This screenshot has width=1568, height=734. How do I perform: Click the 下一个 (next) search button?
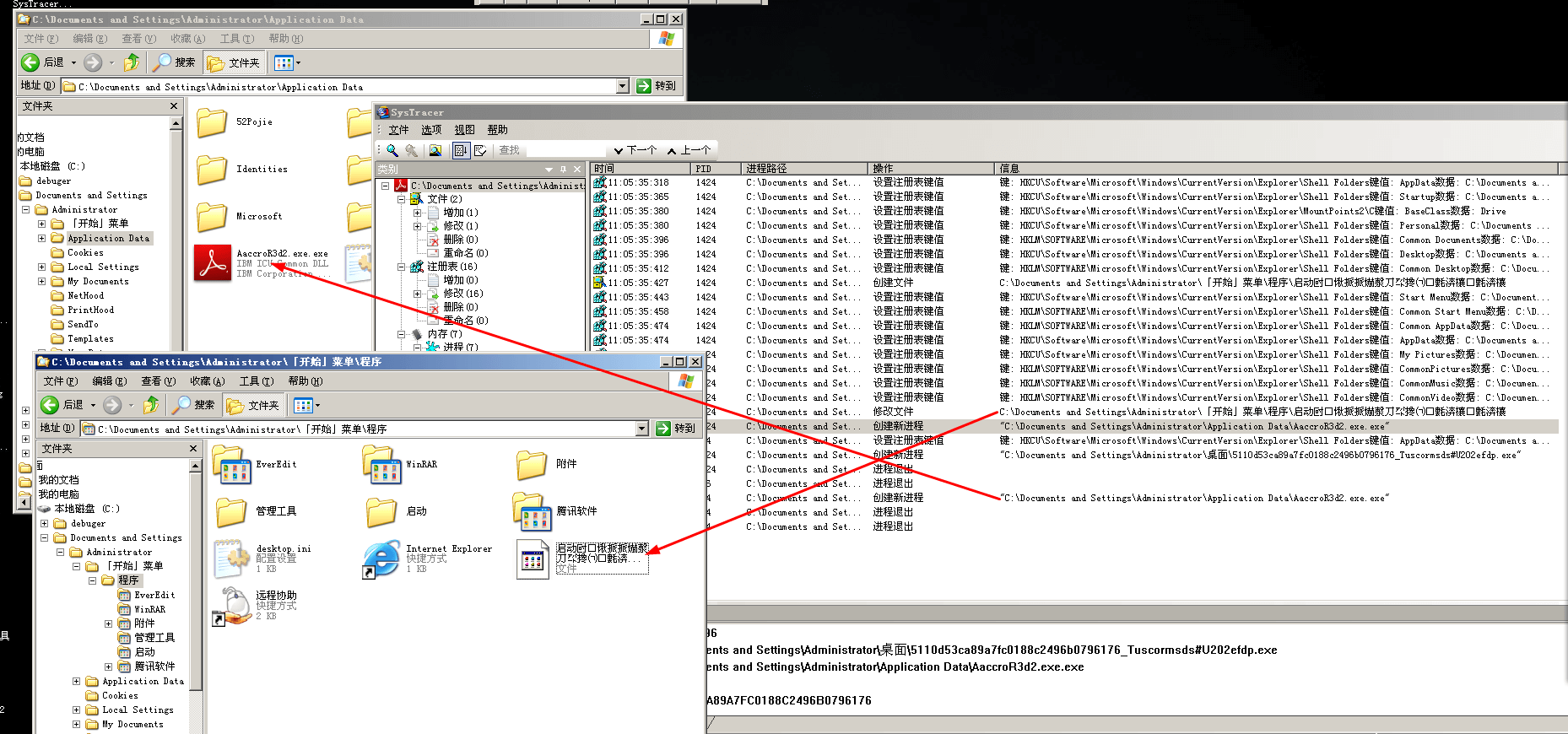click(635, 150)
